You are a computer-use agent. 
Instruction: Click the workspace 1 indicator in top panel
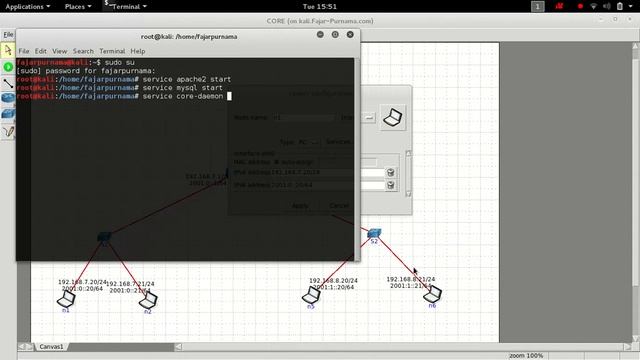coord(538,7)
